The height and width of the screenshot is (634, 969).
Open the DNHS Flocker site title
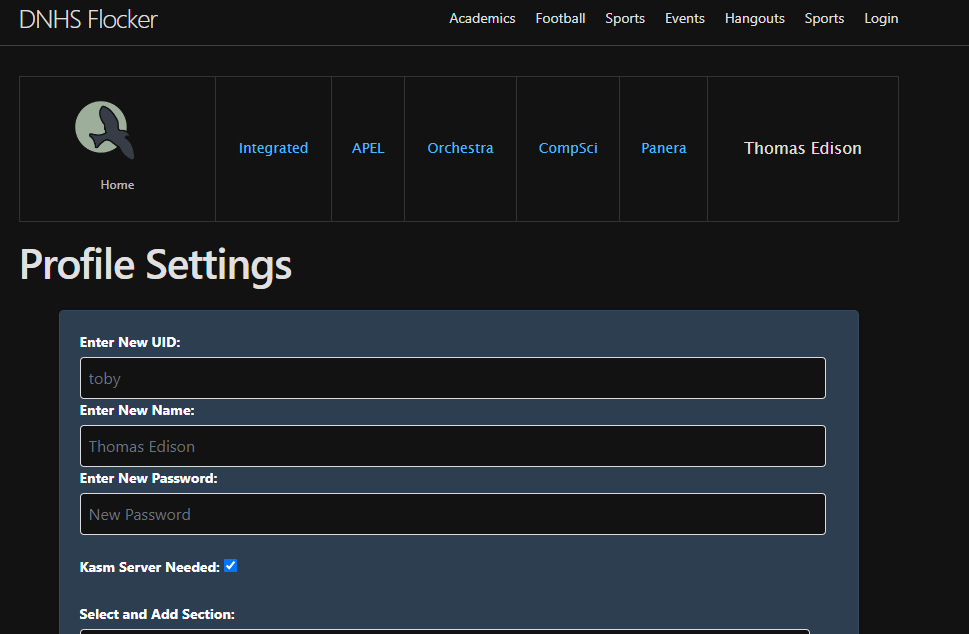(x=88, y=20)
